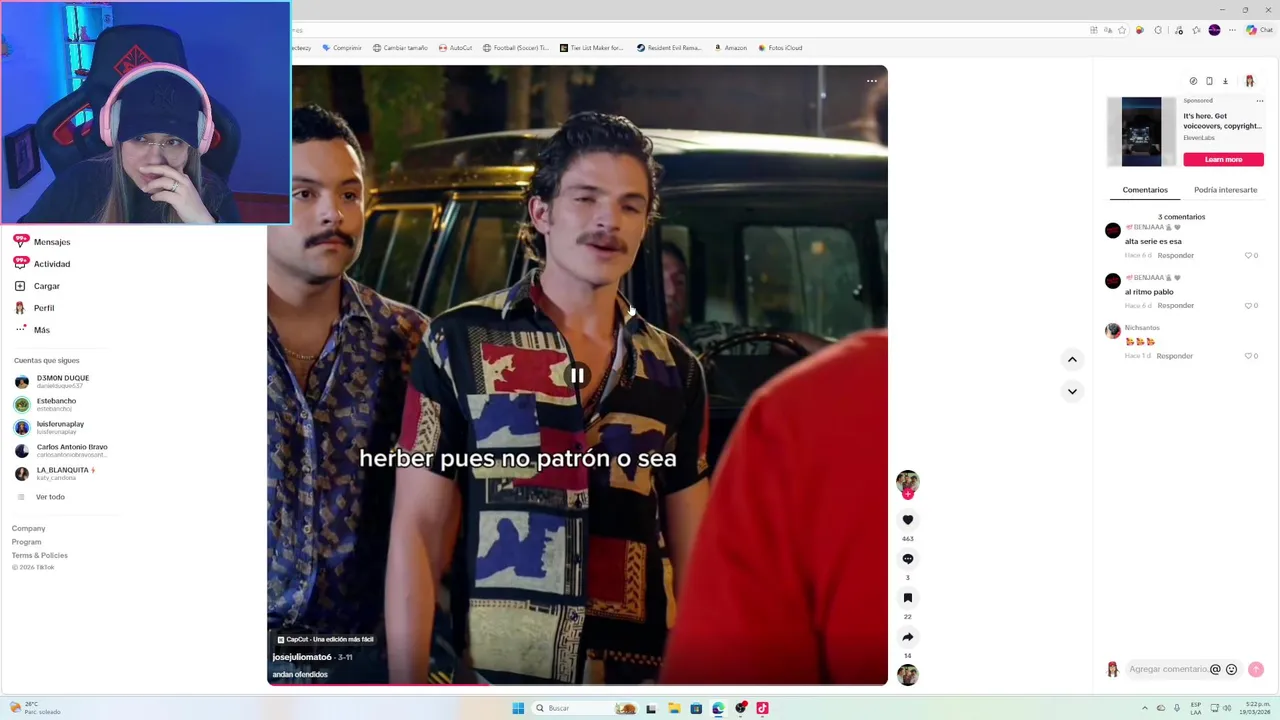The width and height of the screenshot is (1280, 720).
Task: Pause the TikTok video
Action: pos(577,376)
